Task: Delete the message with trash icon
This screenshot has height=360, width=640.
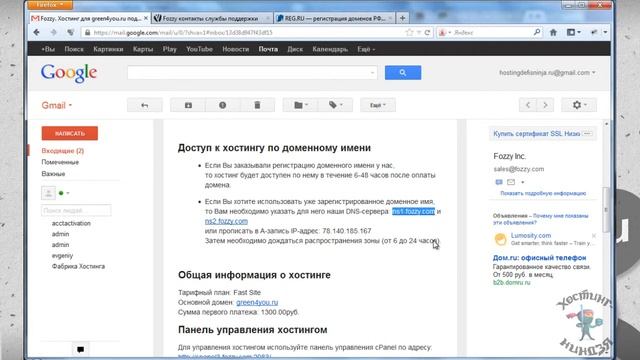Action: click(x=257, y=105)
